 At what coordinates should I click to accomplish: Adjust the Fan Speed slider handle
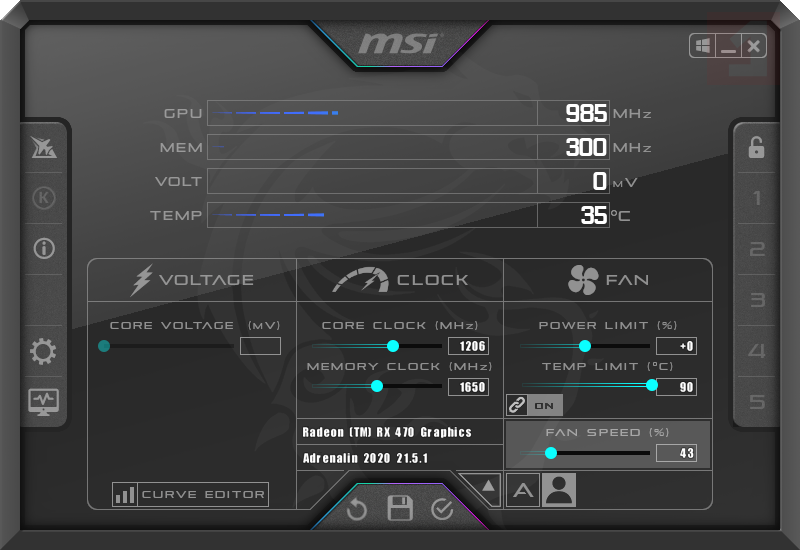coord(551,453)
